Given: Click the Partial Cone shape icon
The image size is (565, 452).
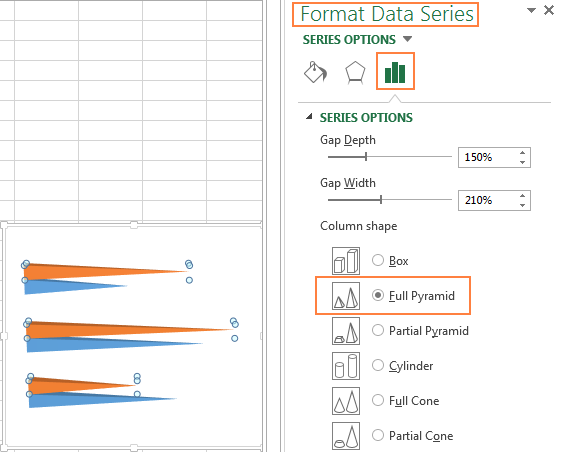Looking at the screenshot, I should tap(346, 436).
